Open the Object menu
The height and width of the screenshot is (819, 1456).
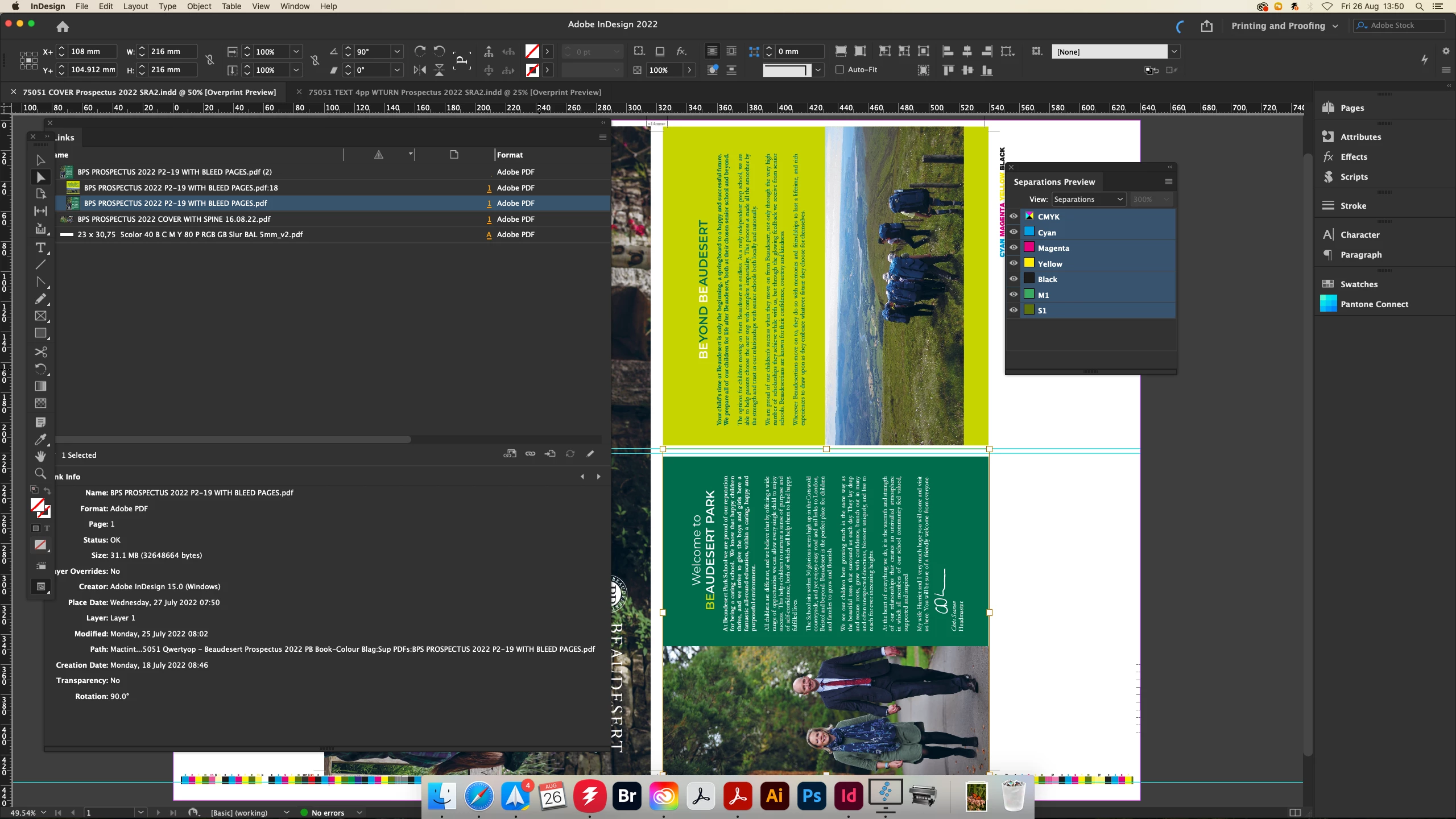[199, 6]
